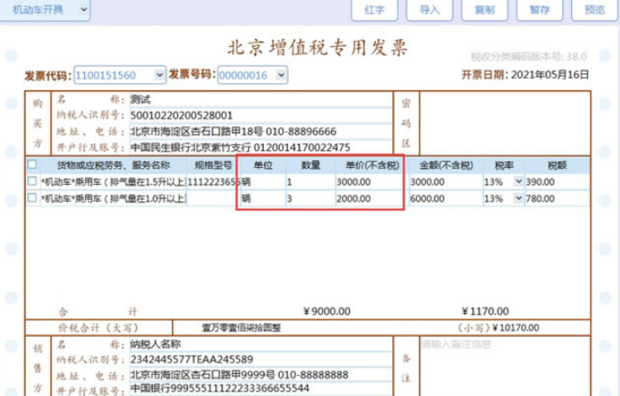Viewport: 620px width, 396px height.
Task: Click the 税率 column header
Action: coord(504,165)
